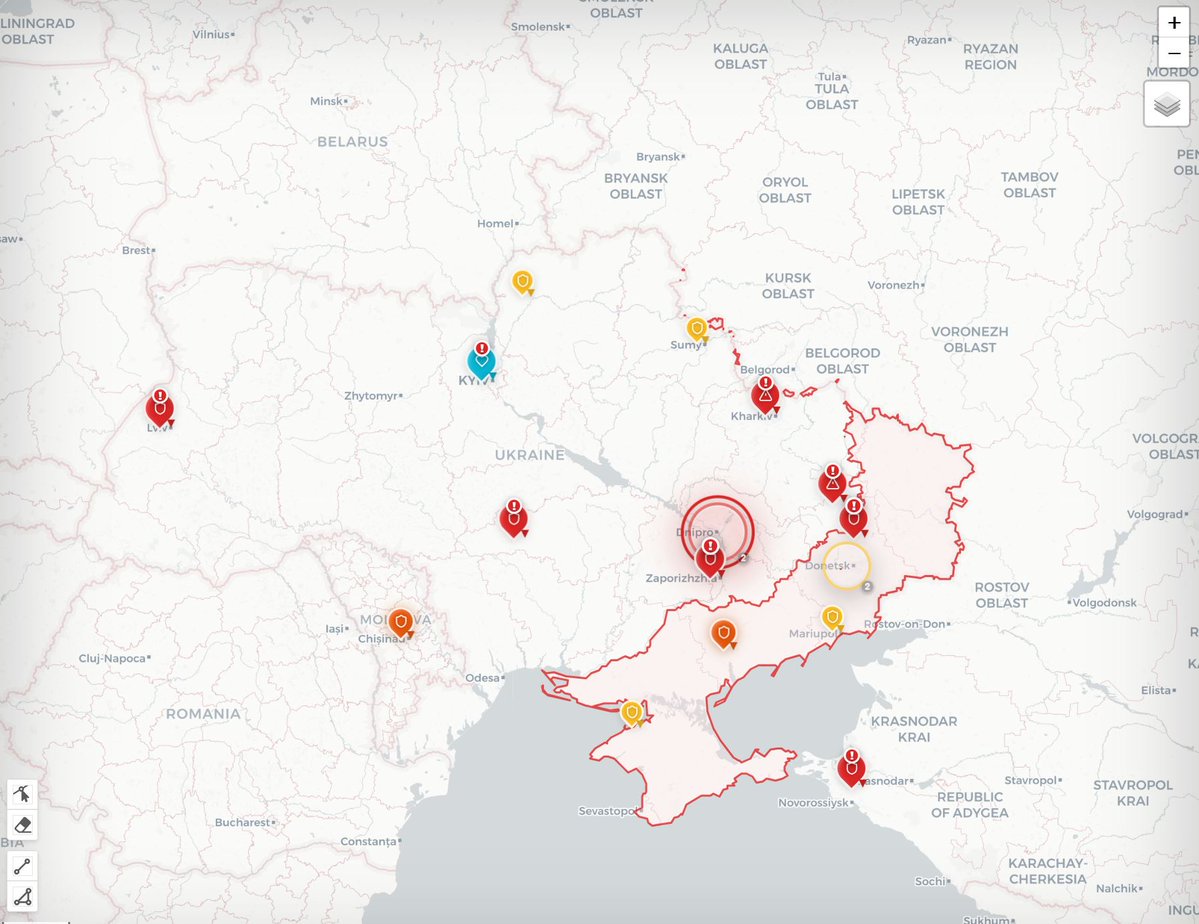This screenshot has height=924, width=1199.
Task: Open the distance measurement tool
Action: point(22,864)
